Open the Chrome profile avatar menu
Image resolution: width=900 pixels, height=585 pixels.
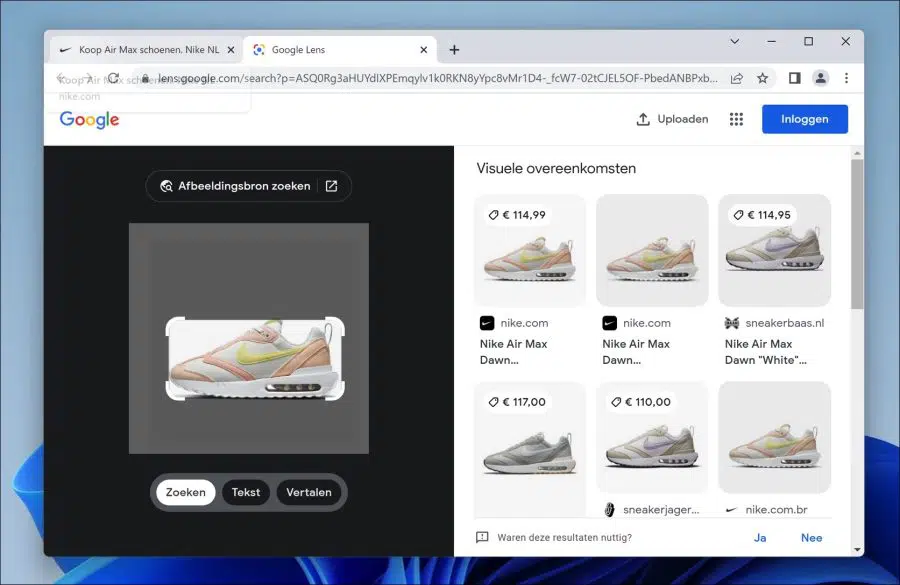point(821,78)
